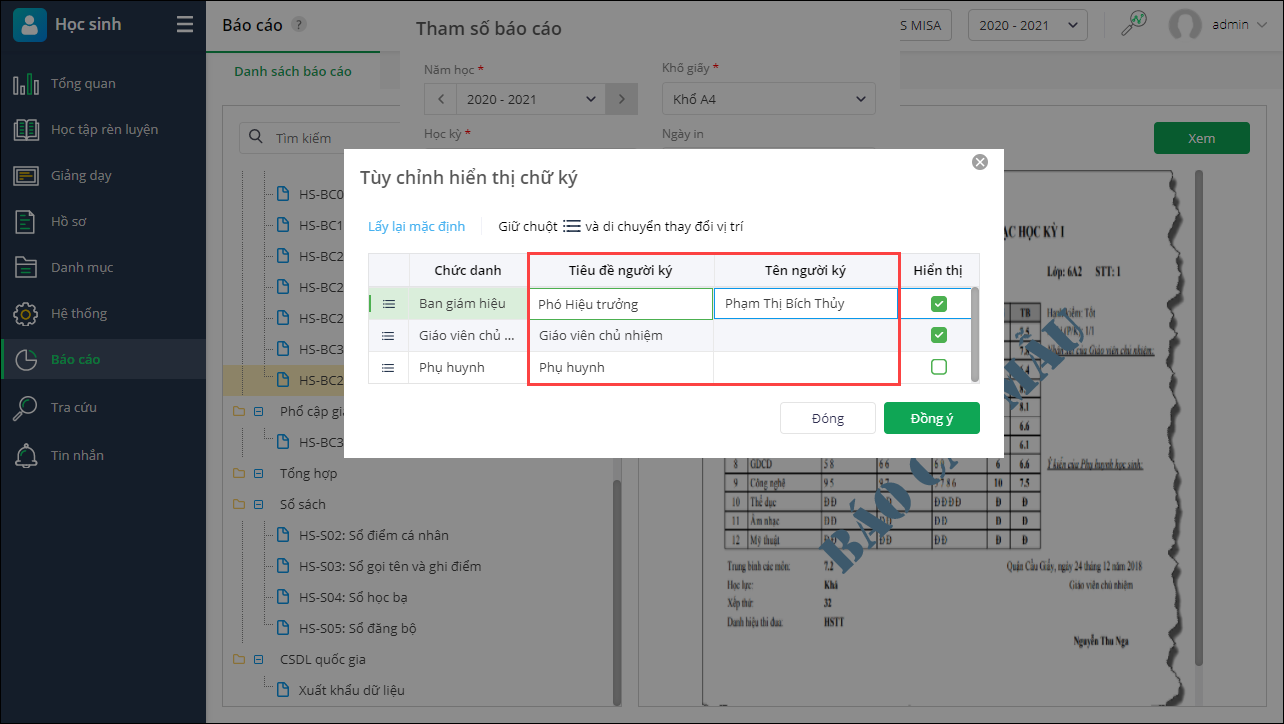This screenshot has width=1284, height=724.
Task: Click the green Xem button
Action: (x=1202, y=138)
